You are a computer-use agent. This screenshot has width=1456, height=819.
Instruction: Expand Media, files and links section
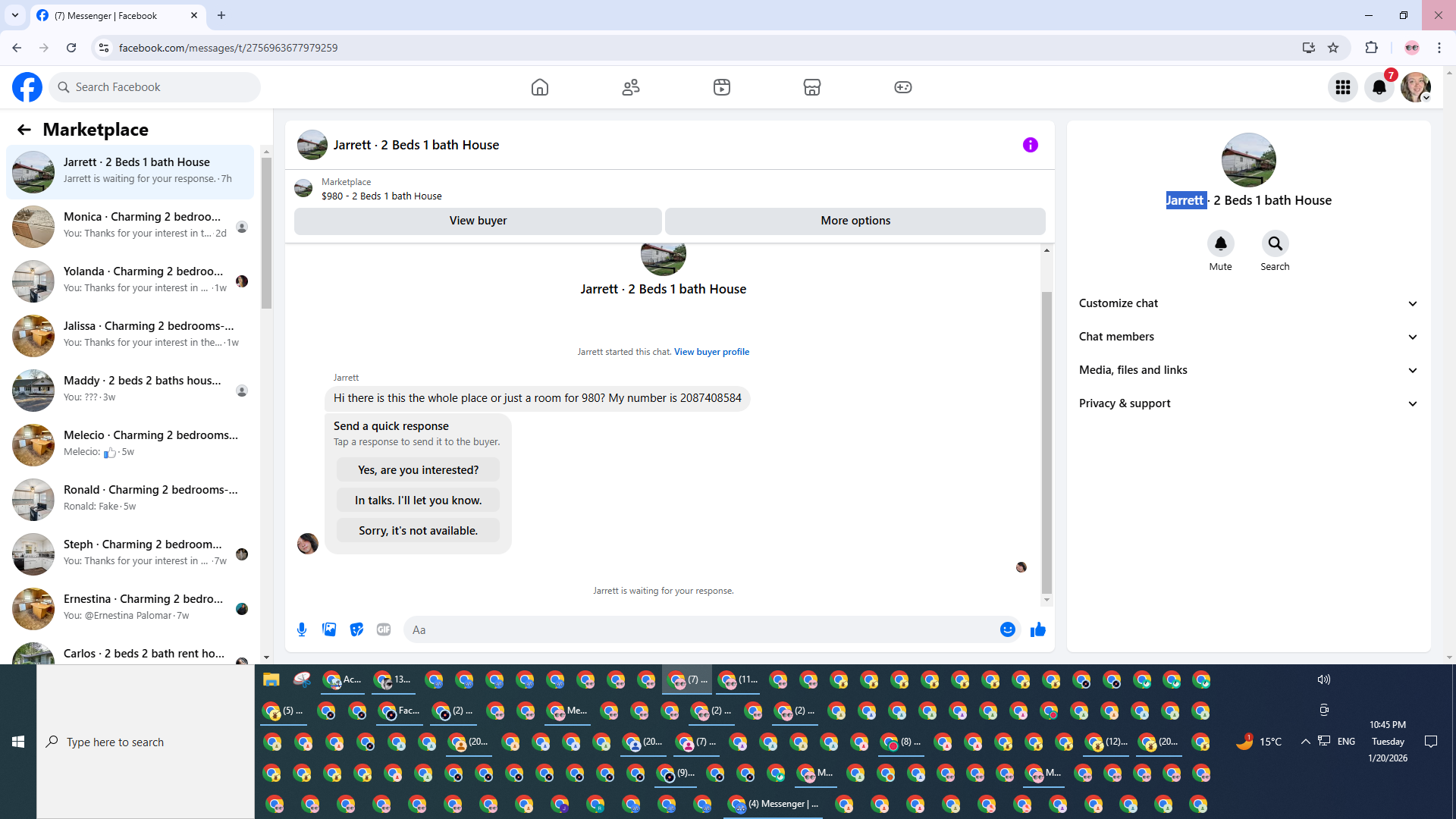point(1248,370)
